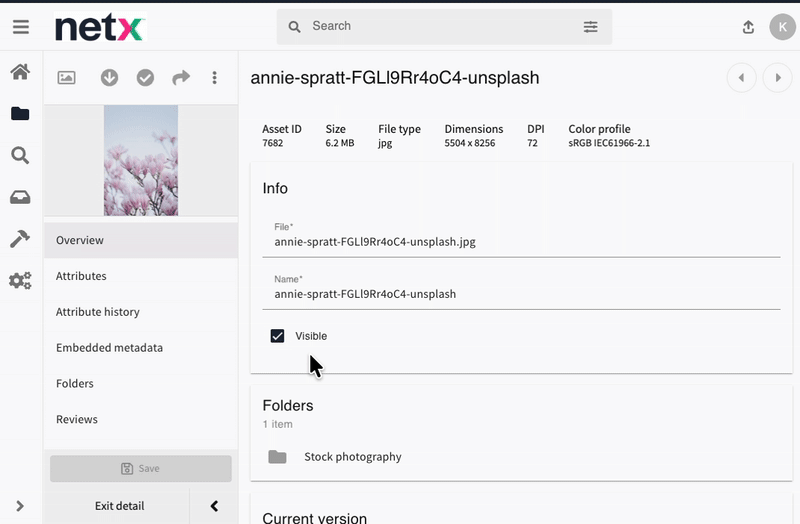Open the three-dot more actions menu
Screen dimensions: 800x524
(214, 78)
